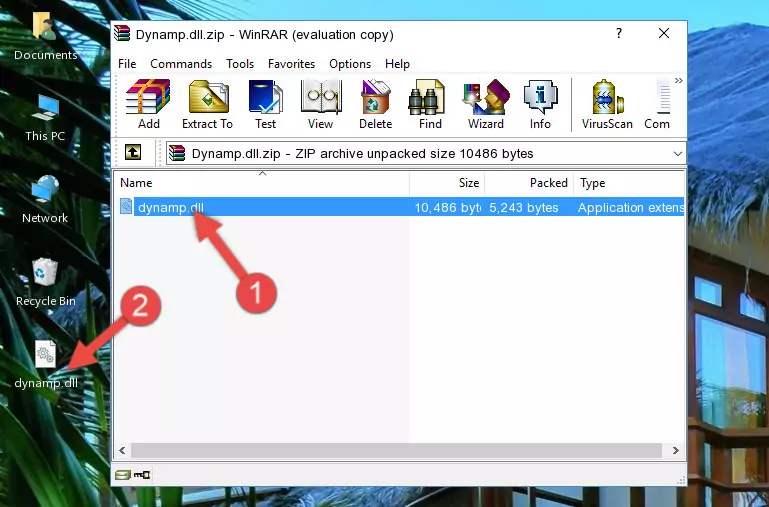
Task: Click the horizontal scrollbar thumb
Action: pyautogui.click(x=396, y=450)
